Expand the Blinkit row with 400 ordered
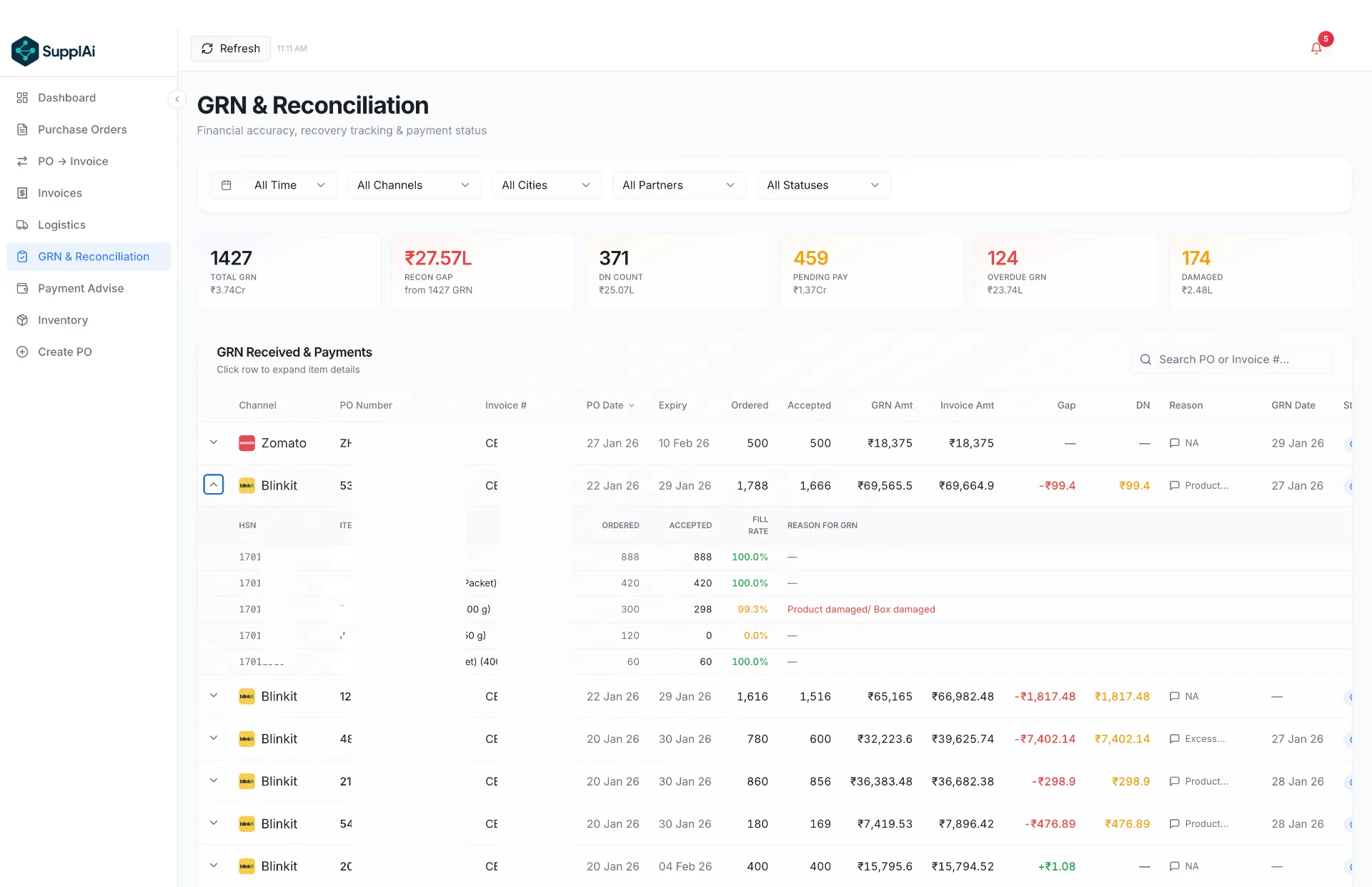1372x887 pixels. point(214,865)
